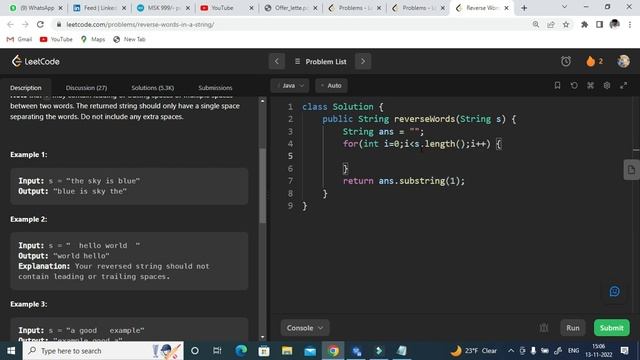Open the Windows Start menu
Image resolution: width=640 pixels, height=360 pixels.
point(11,351)
